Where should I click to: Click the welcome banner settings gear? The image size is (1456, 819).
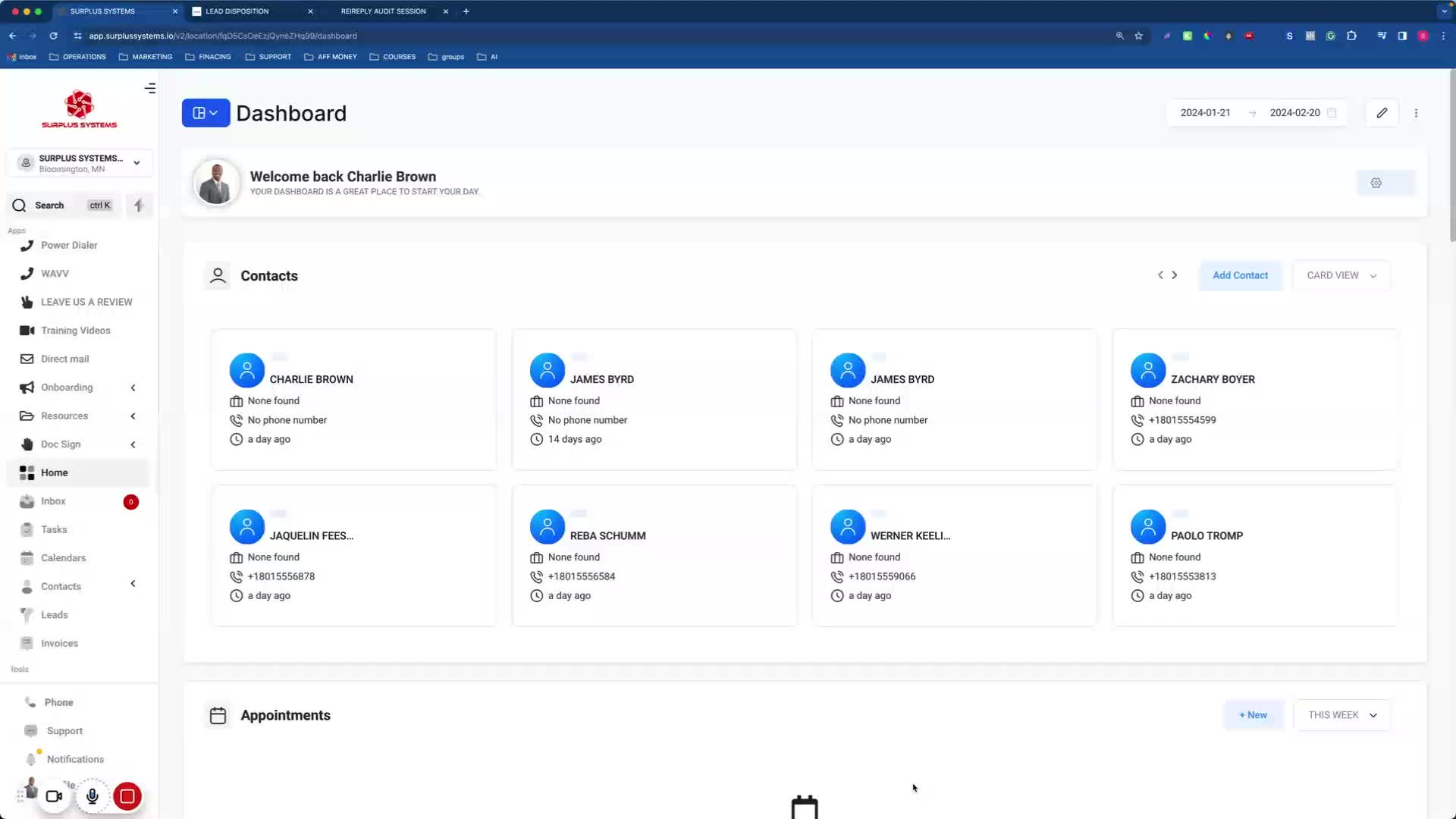(x=1376, y=183)
